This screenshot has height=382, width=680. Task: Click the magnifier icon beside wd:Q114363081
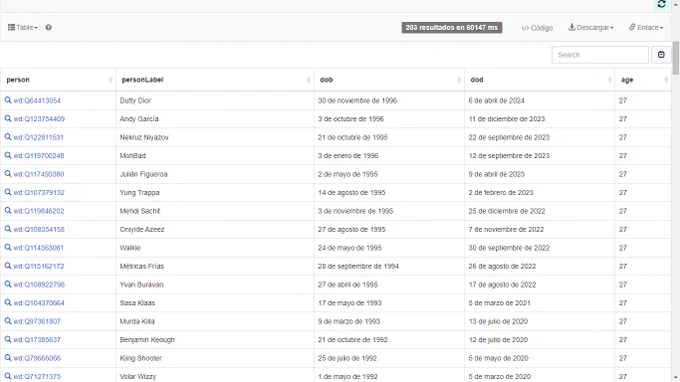click(x=8, y=248)
